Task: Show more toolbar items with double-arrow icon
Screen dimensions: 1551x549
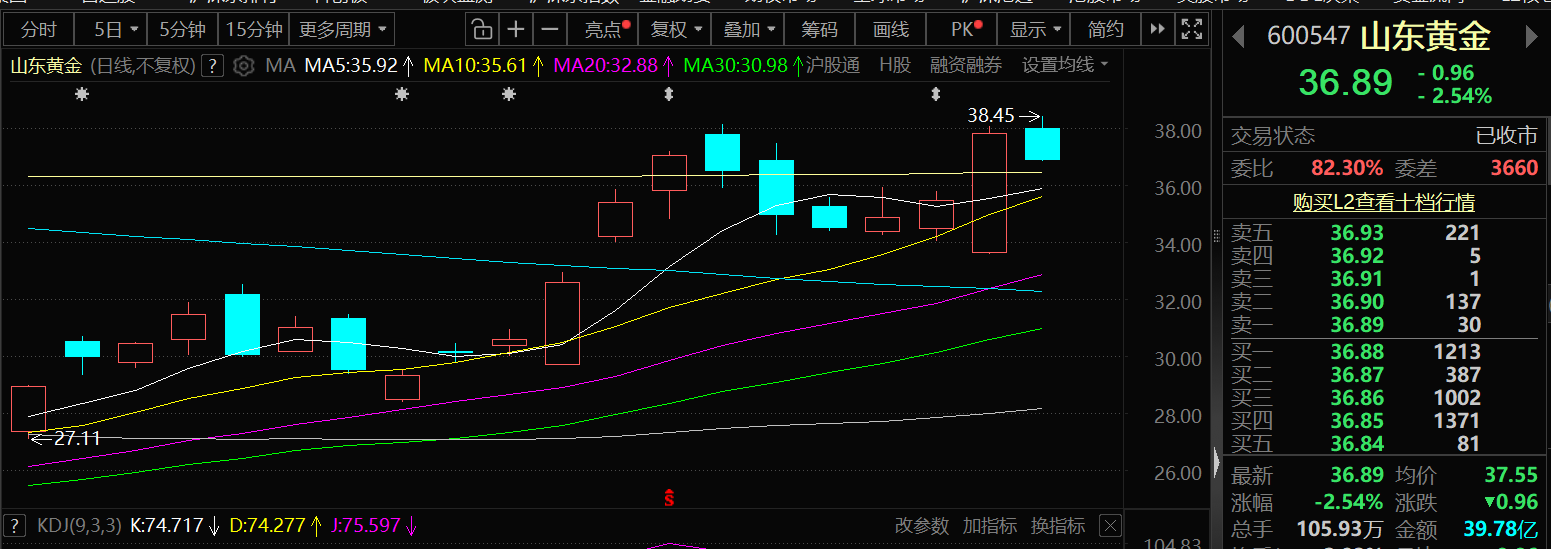Action: (x=1157, y=29)
